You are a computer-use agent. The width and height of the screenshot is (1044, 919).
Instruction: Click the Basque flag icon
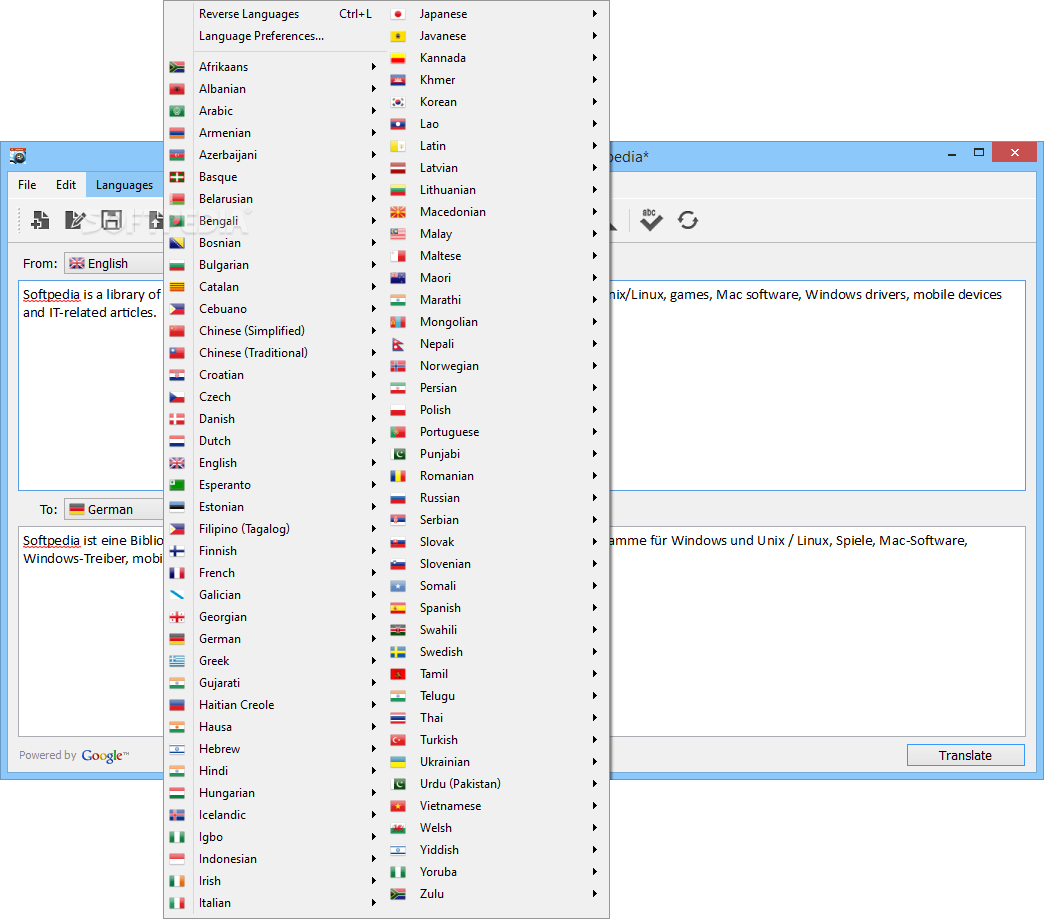coord(177,176)
